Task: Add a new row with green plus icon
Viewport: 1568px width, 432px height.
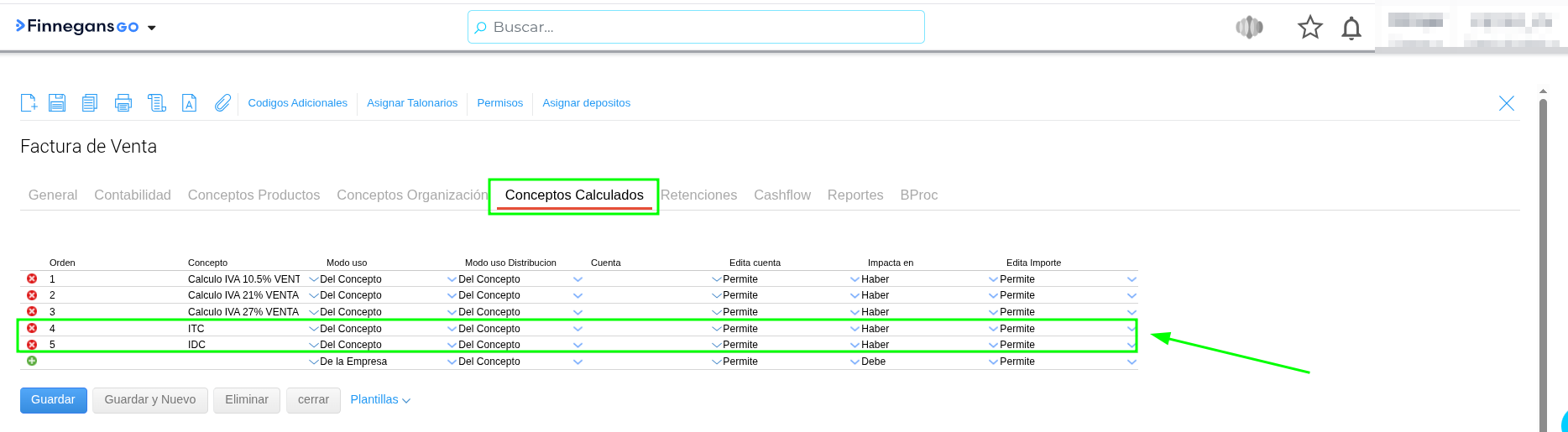Action: pyautogui.click(x=32, y=361)
